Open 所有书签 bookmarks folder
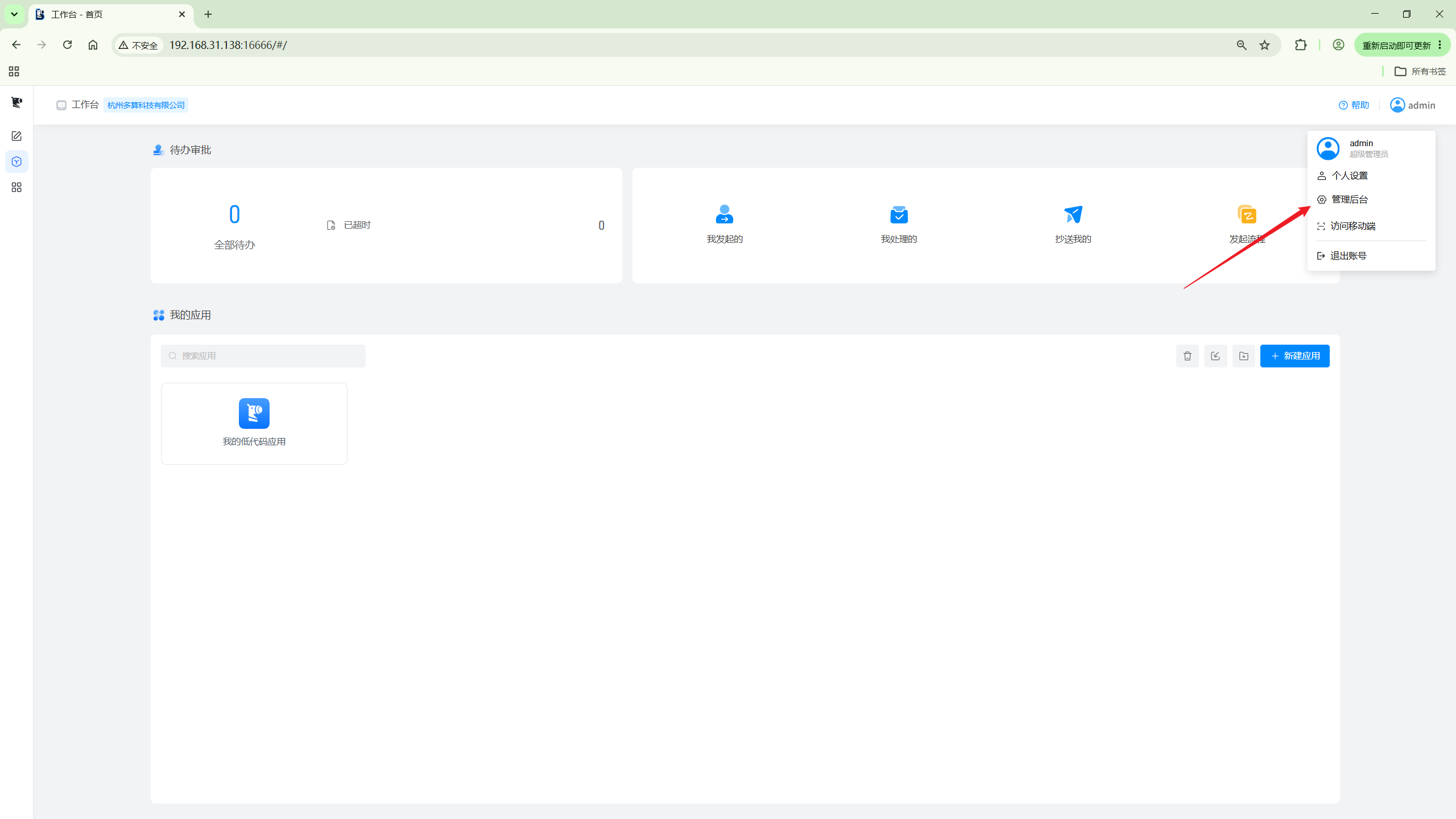Viewport: 1456px width, 819px height. [x=1420, y=71]
